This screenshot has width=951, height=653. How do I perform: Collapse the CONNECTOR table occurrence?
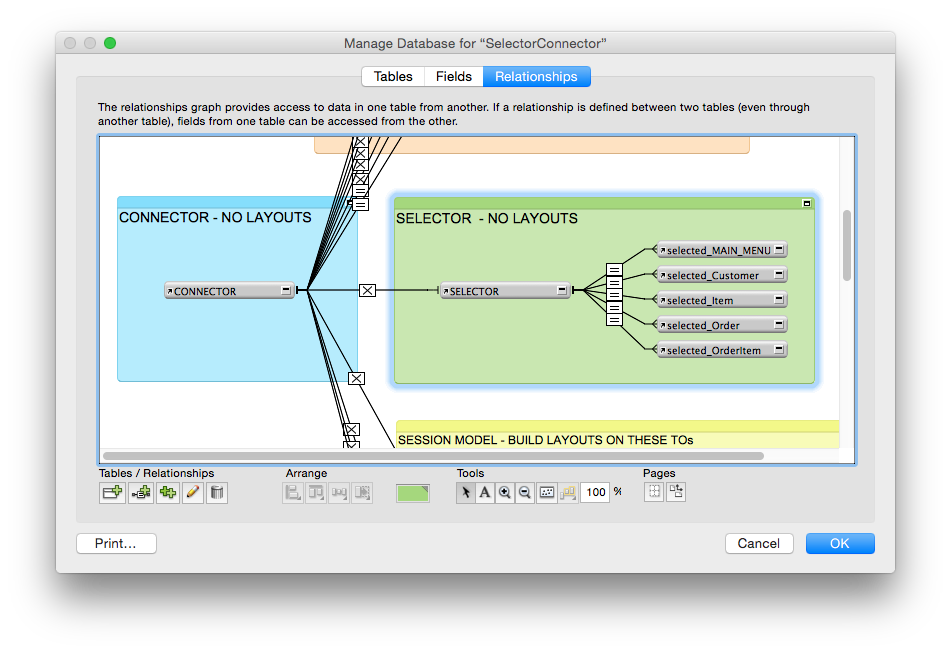click(286, 290)
